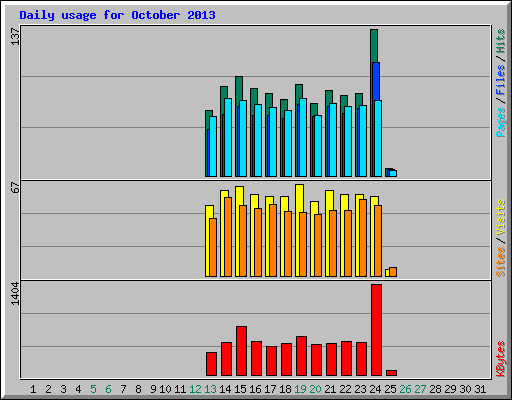Viewport: 512px width, 400px height.
Task: Click the red KBytes bar for day 15
Action: [x=241, y=351]
